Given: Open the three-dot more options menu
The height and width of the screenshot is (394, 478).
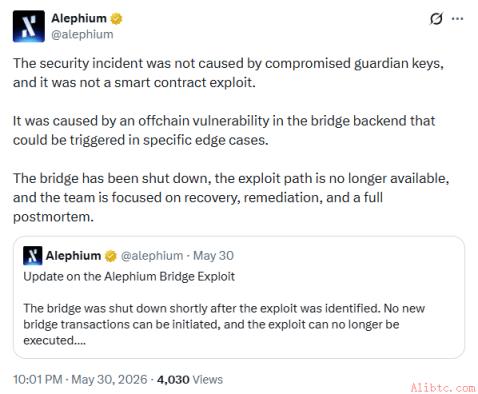Looking at the screenshot, I should pyautogui.click(x=457, y=19).
